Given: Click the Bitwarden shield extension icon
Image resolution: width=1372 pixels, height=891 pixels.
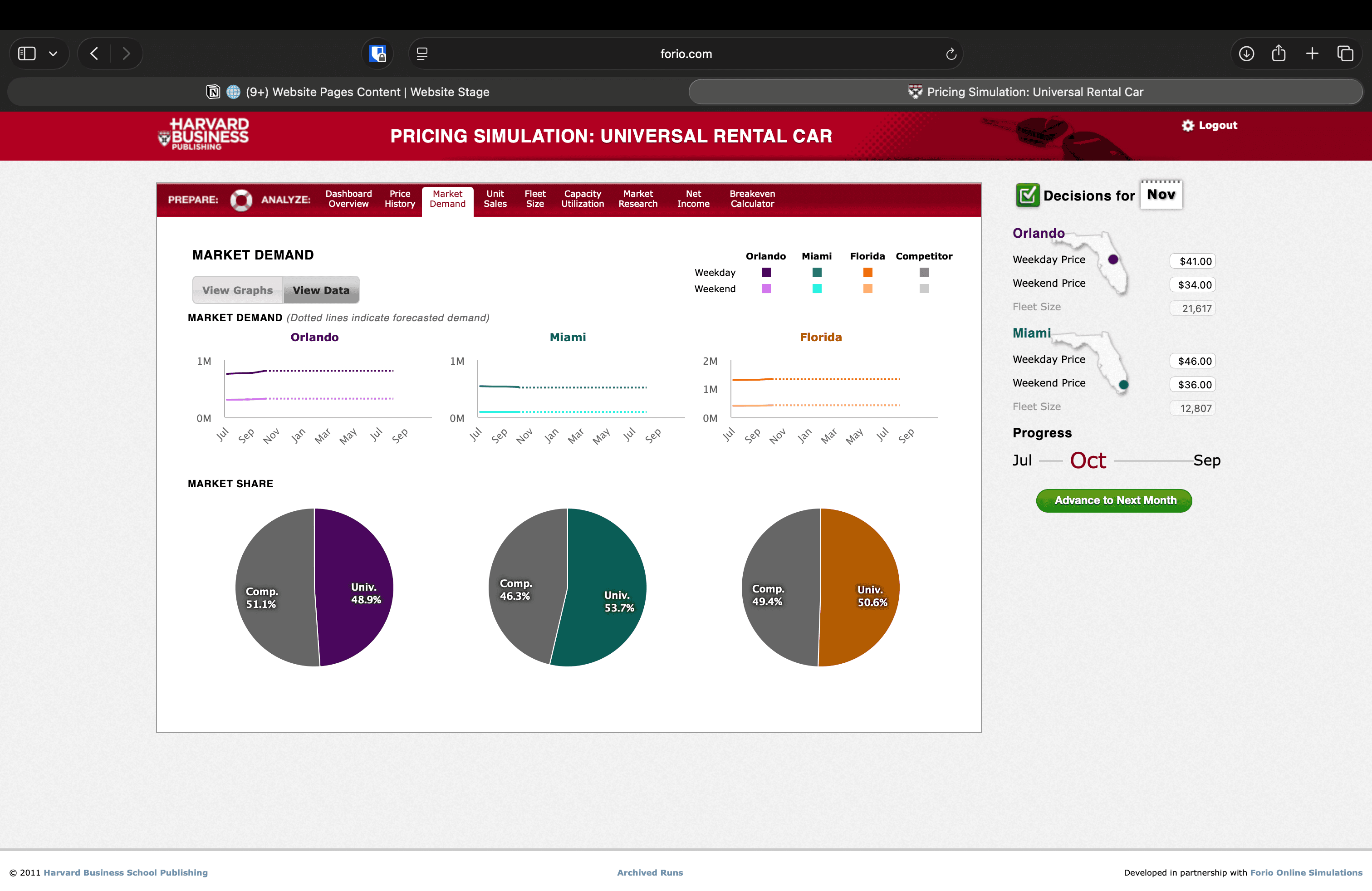Looking at the screenshot, I should tap(377, 54).
